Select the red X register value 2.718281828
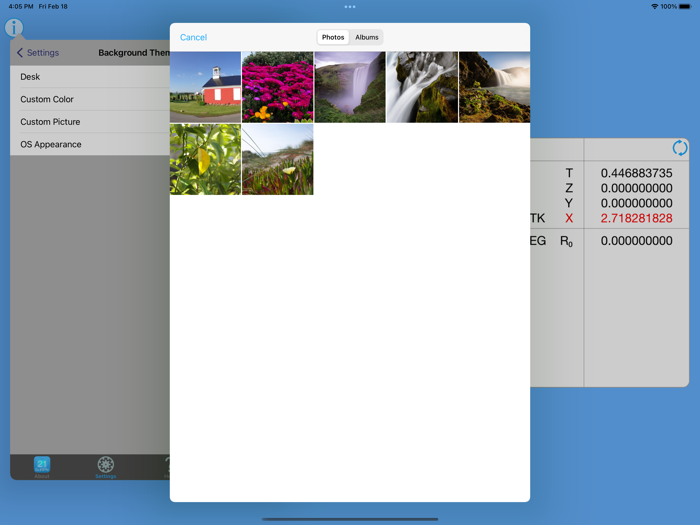This screenshot has height=525, width=700. coord(636,218)
